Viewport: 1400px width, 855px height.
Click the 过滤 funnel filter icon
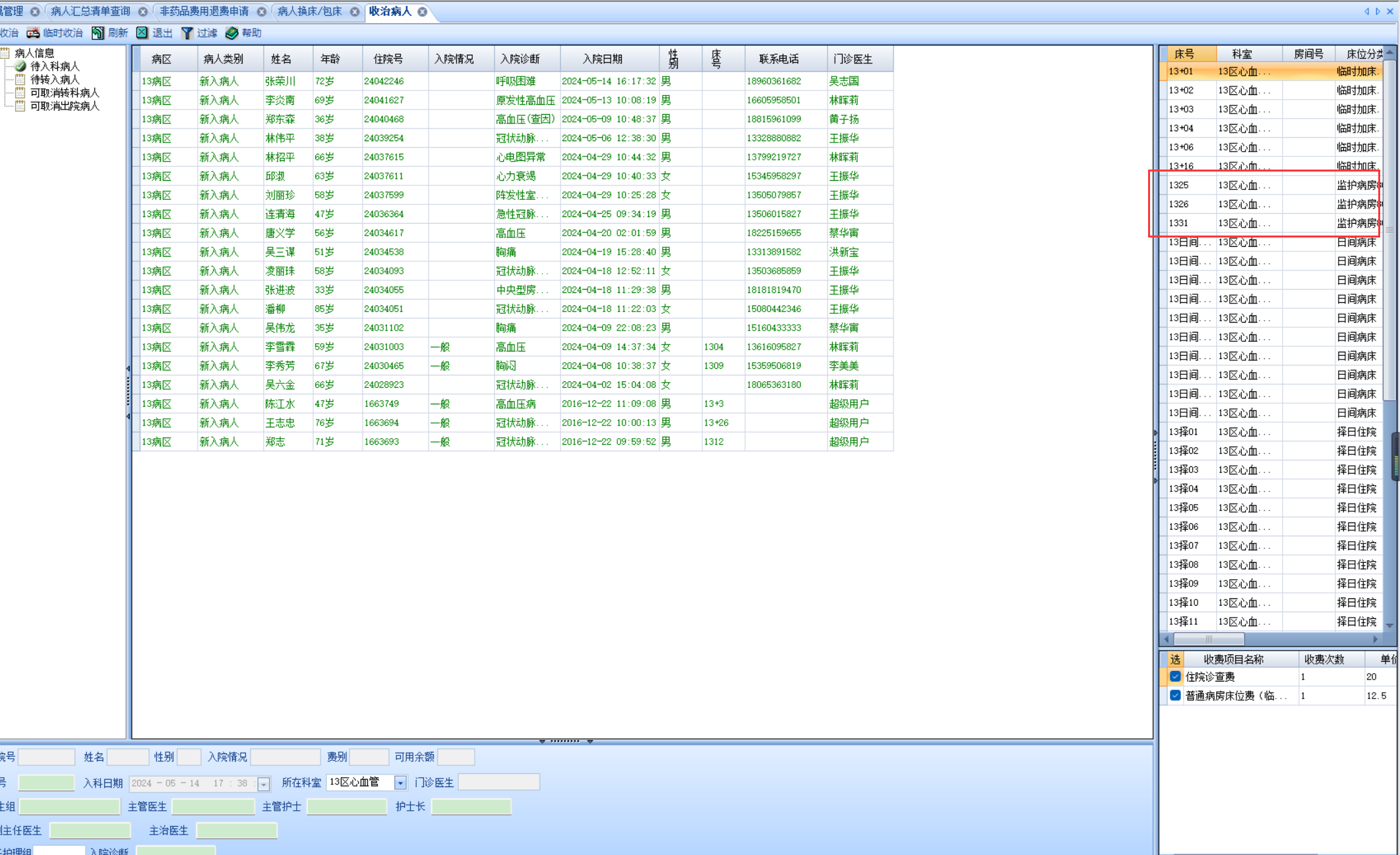click(187, 33)
